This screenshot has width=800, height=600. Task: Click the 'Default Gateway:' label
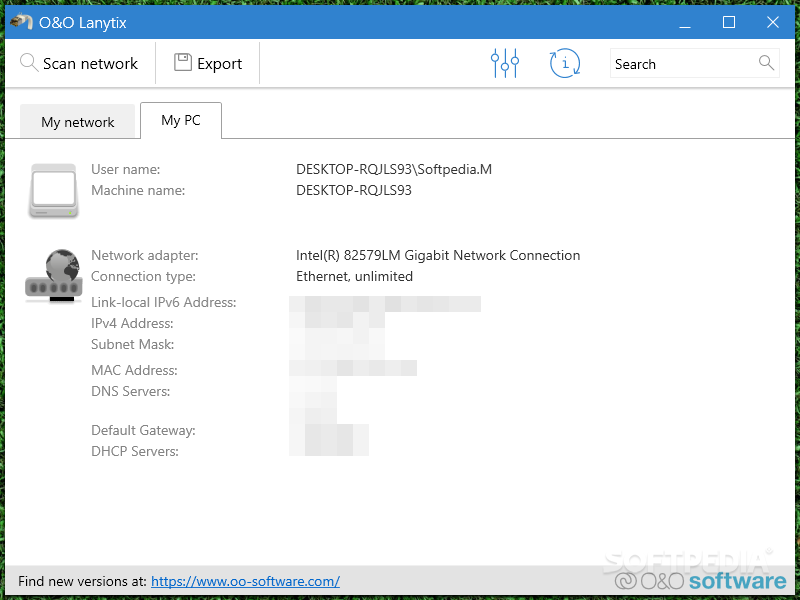[143, 431]
